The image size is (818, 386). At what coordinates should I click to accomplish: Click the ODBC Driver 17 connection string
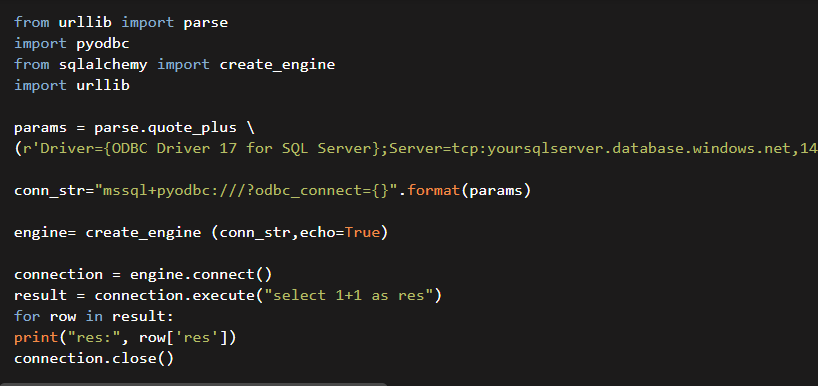click(416, 149)
